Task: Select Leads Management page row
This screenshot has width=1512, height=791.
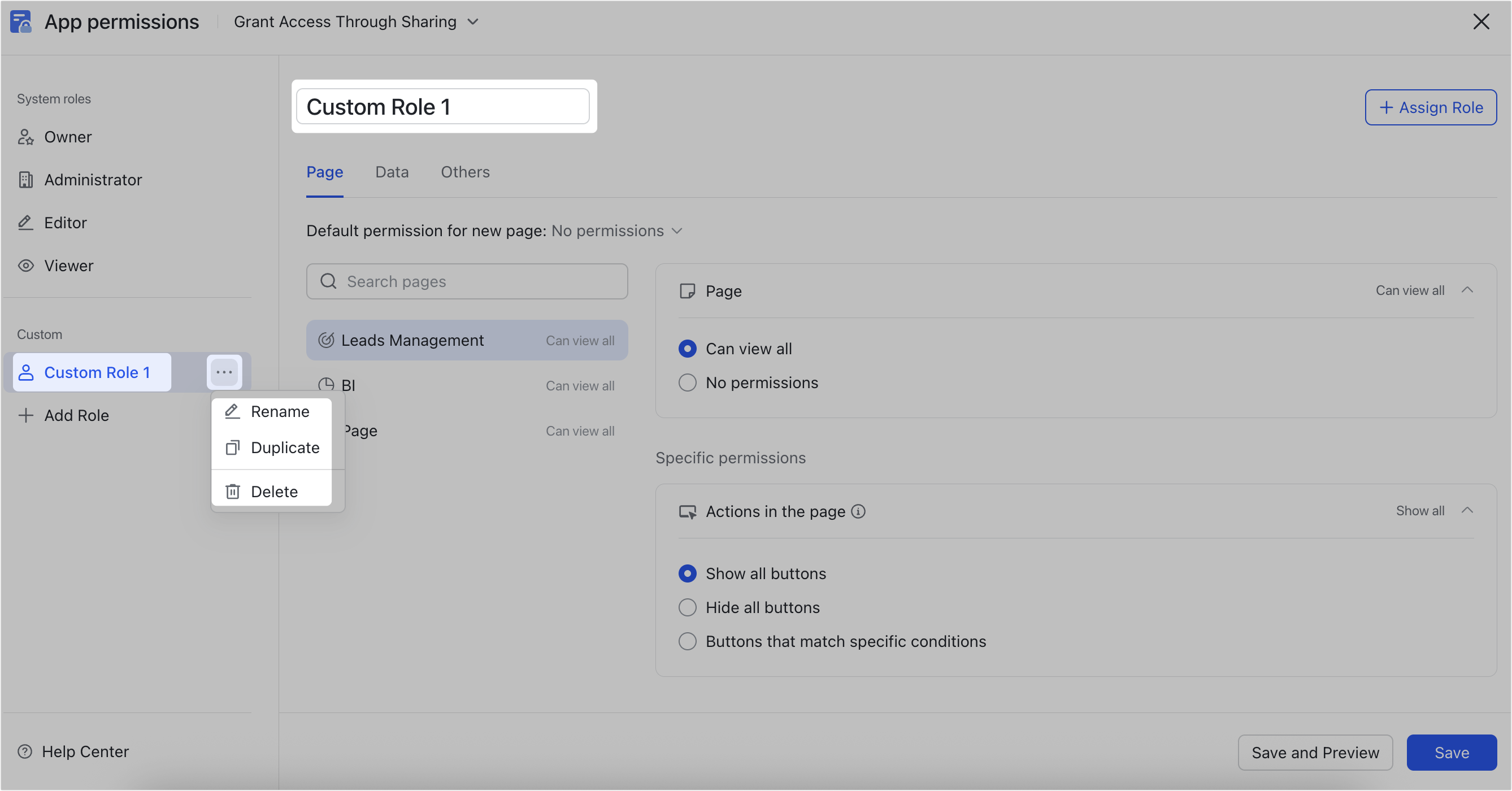Action: (467, 340)
